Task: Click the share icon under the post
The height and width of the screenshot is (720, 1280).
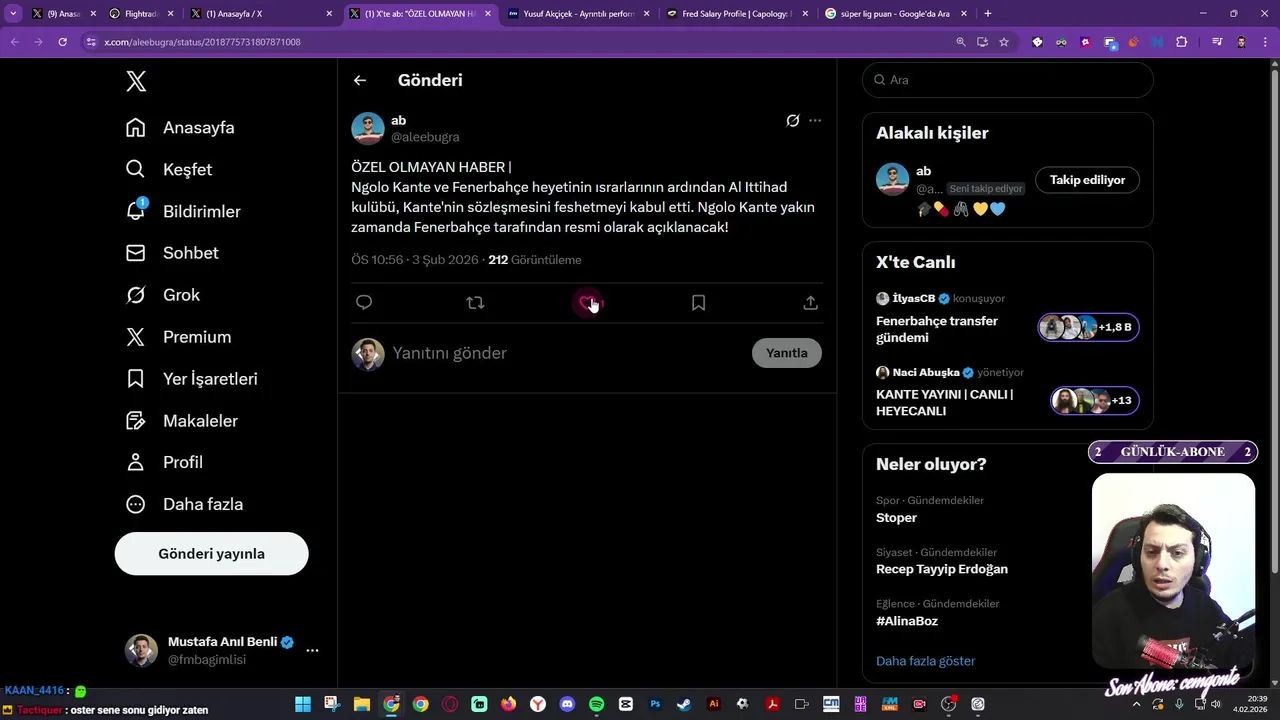Action: pyautogui.click(x=810, y=302)
